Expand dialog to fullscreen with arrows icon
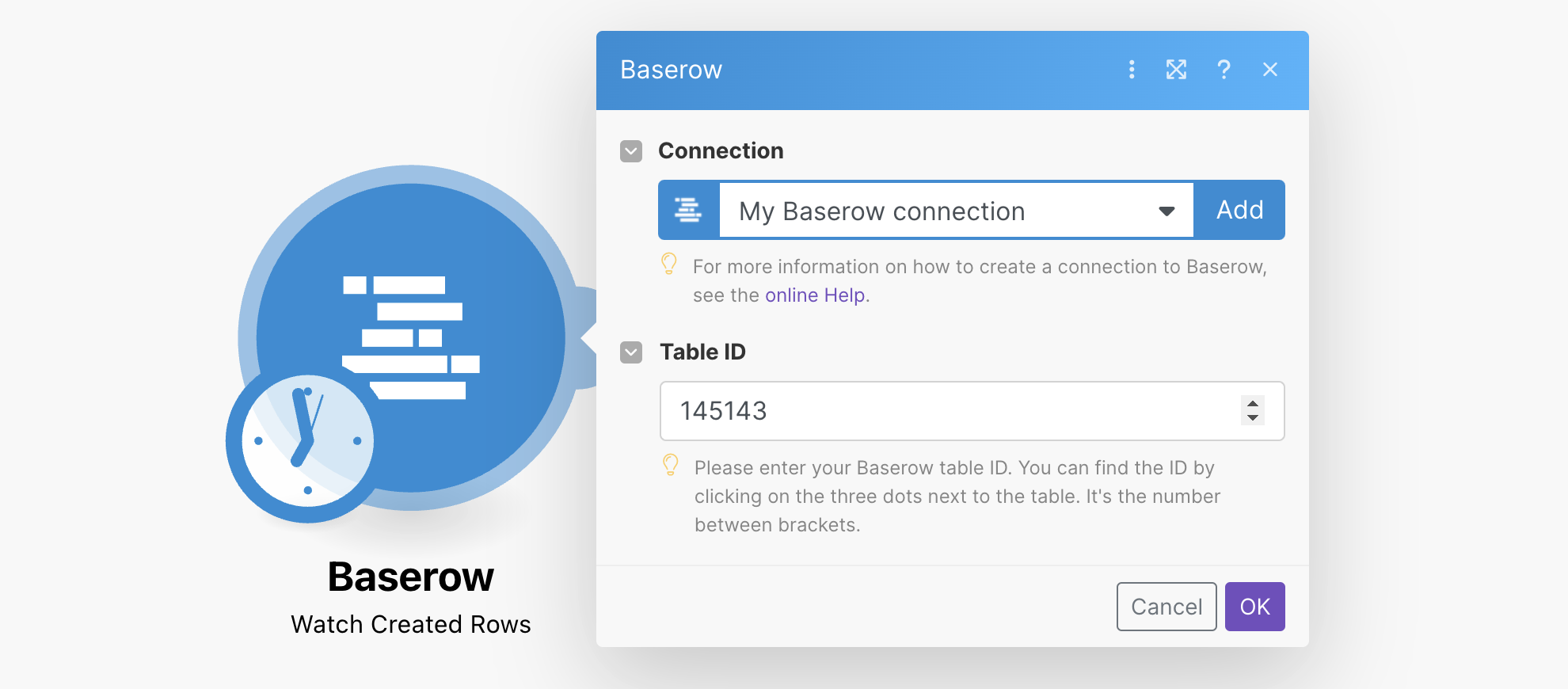This screenshot has height=689, width=1568. pyautogui.click(x=1177, y=70)
